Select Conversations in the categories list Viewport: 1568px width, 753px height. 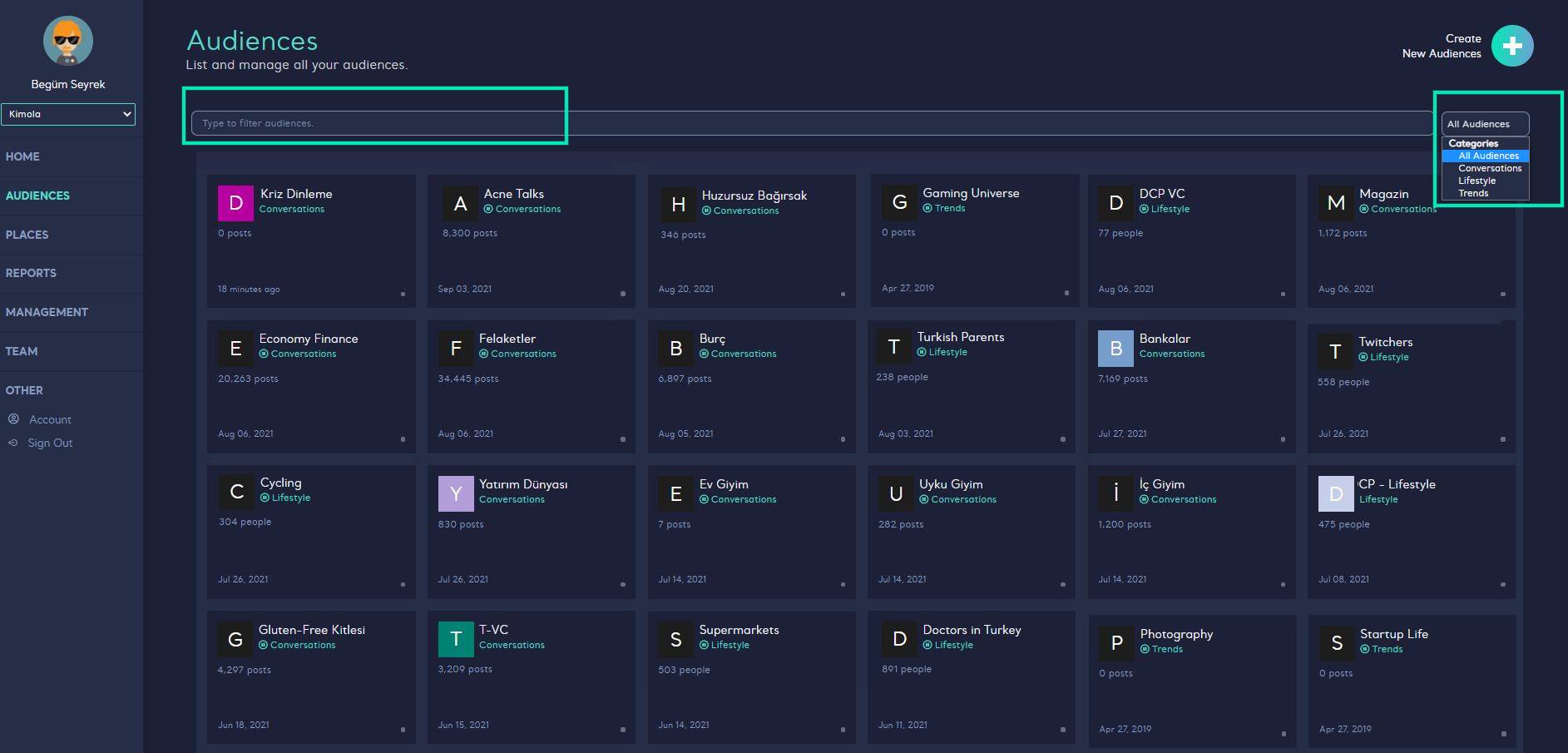pos(1489,168)
